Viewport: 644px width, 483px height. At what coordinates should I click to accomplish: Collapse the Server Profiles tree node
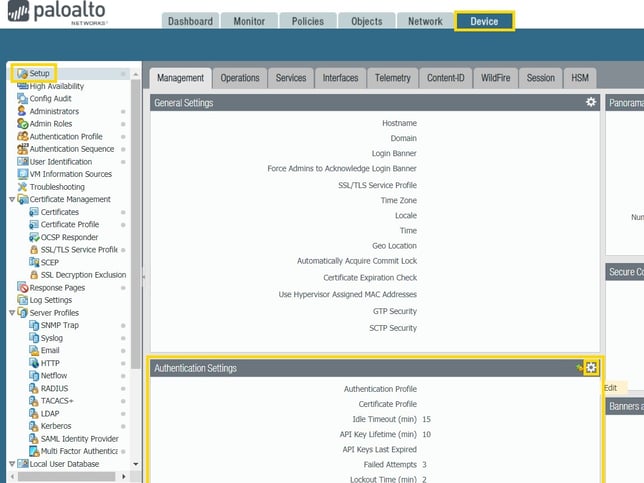(12, 313)
